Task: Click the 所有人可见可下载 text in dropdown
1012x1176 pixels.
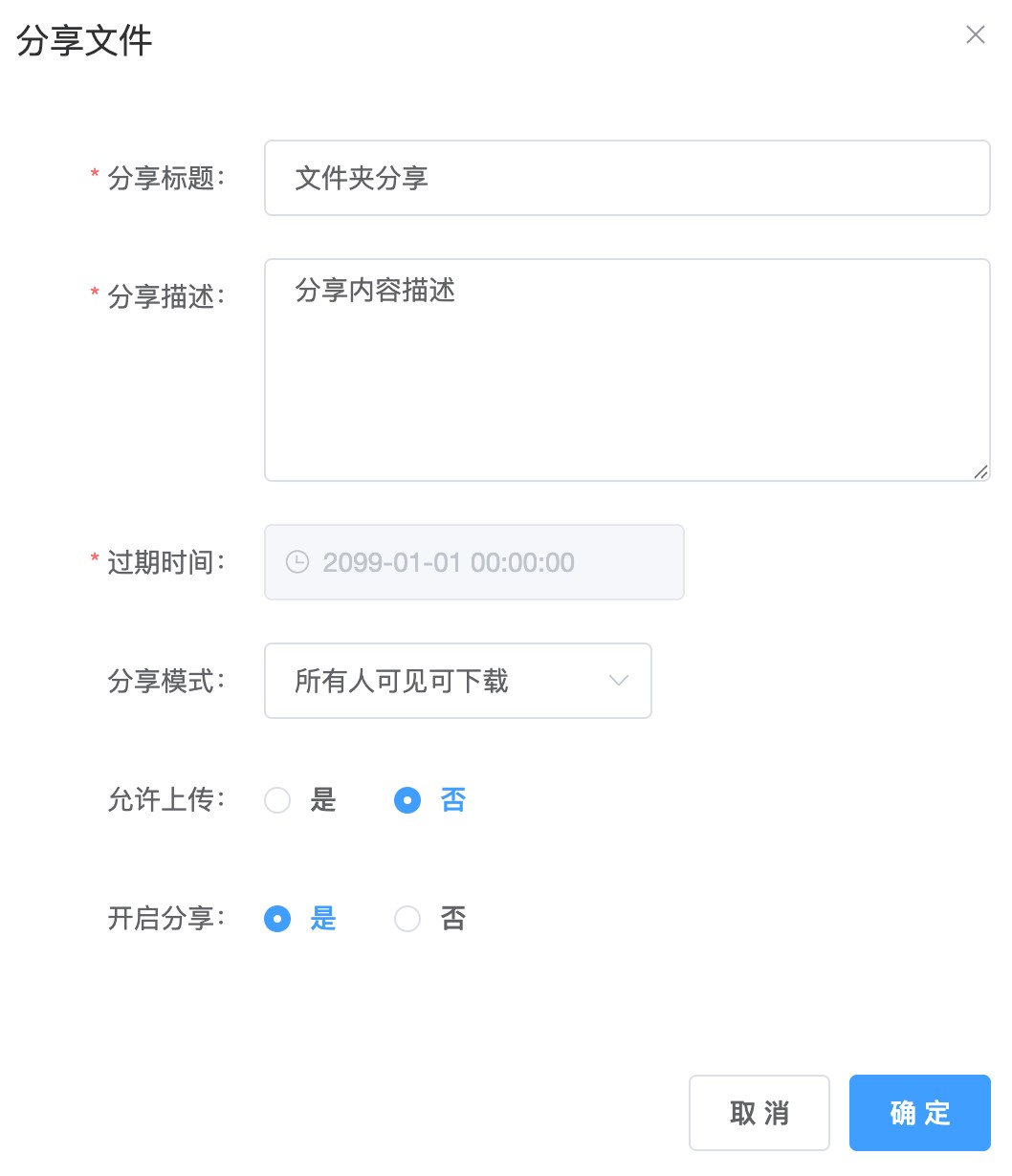Action: click(402, 681)
